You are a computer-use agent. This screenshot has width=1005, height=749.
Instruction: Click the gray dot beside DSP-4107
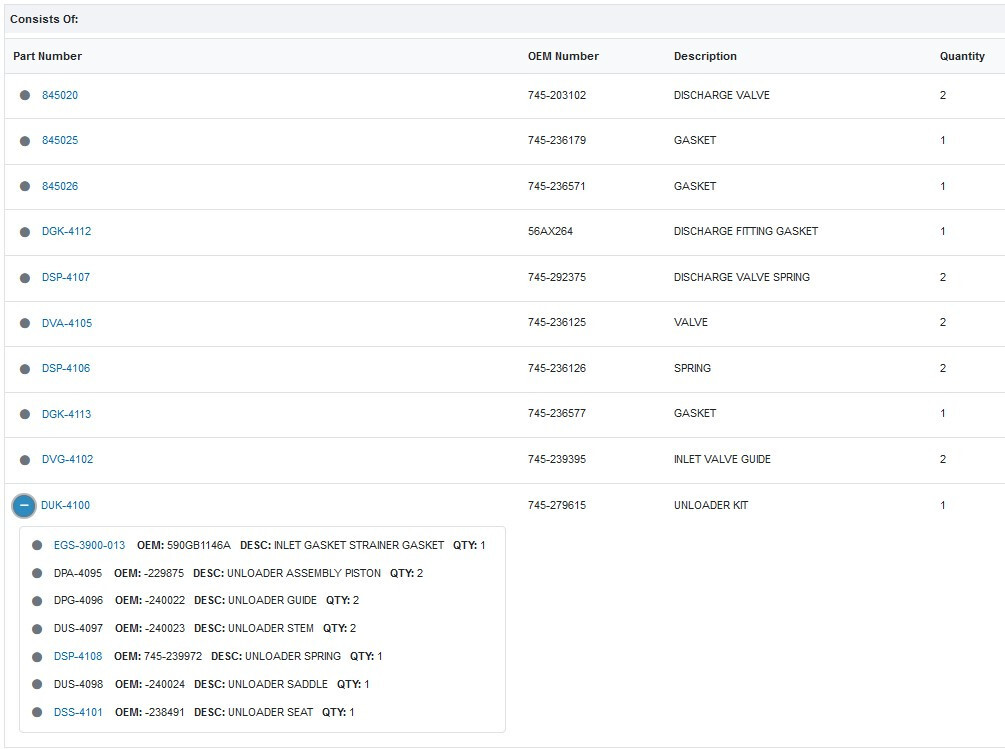click(25, 278)
